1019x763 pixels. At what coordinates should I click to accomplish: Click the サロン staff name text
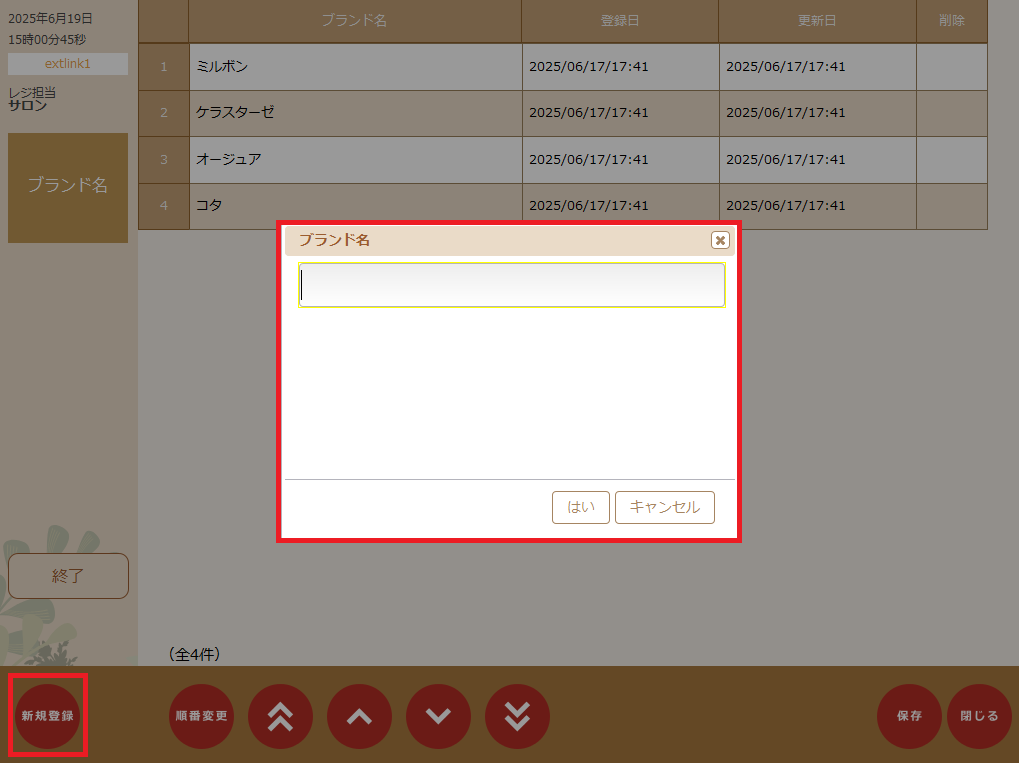[27, 105]
